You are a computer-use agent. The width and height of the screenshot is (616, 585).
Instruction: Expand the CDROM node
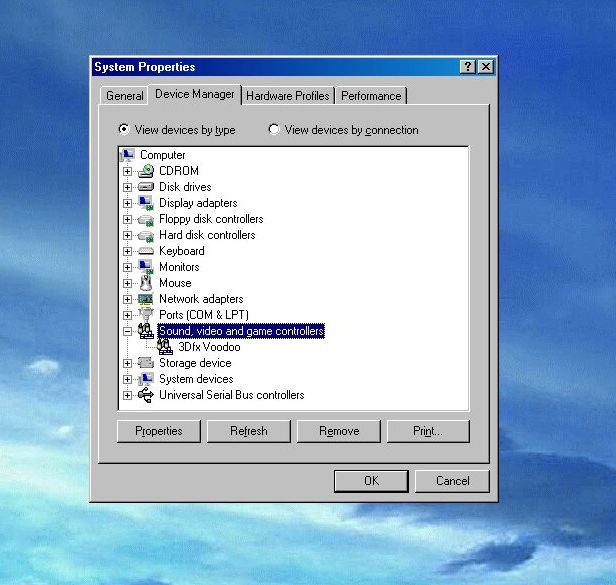(x=127, y=171)
